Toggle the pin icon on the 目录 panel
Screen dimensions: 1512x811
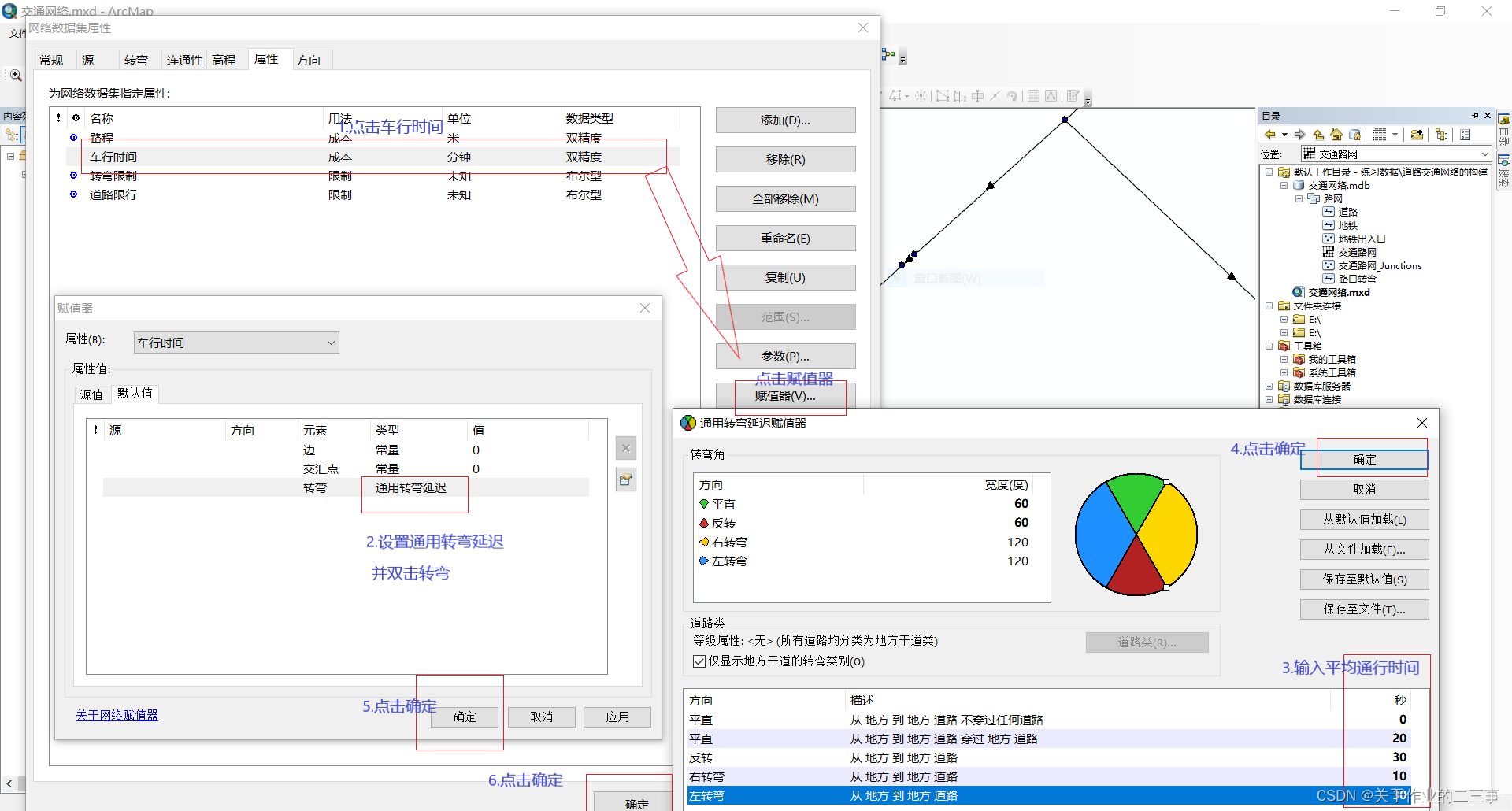[x=1474, y=115]
